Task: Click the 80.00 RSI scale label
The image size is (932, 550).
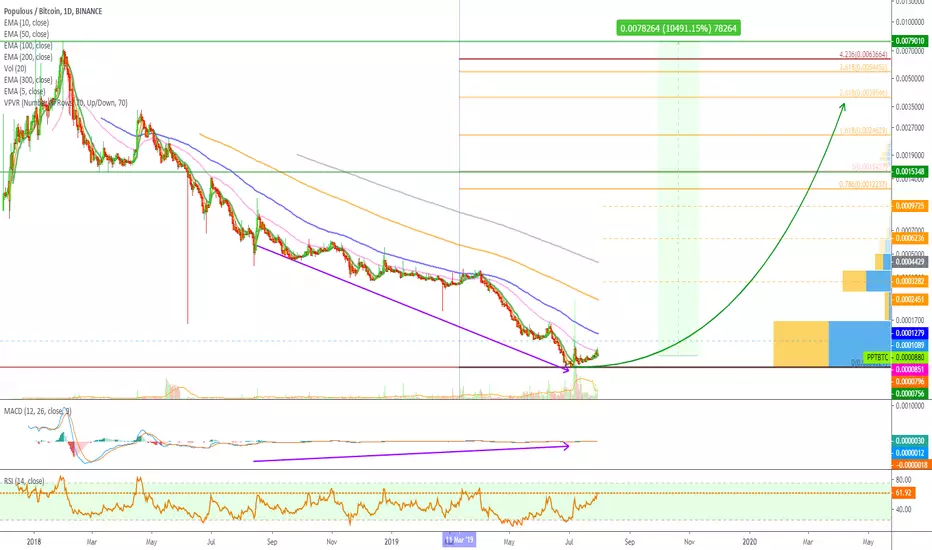Action: tap(903, 479)
